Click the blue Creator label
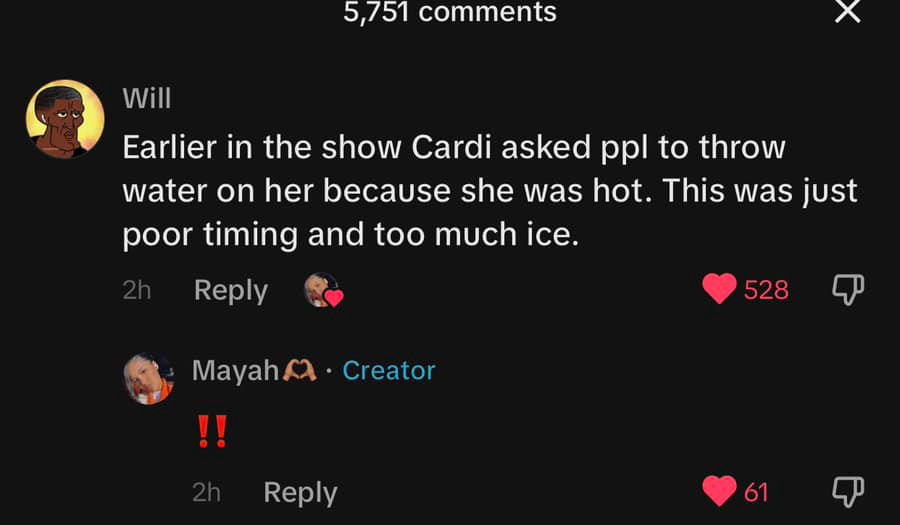900x525 pixels. coord(389,371)
